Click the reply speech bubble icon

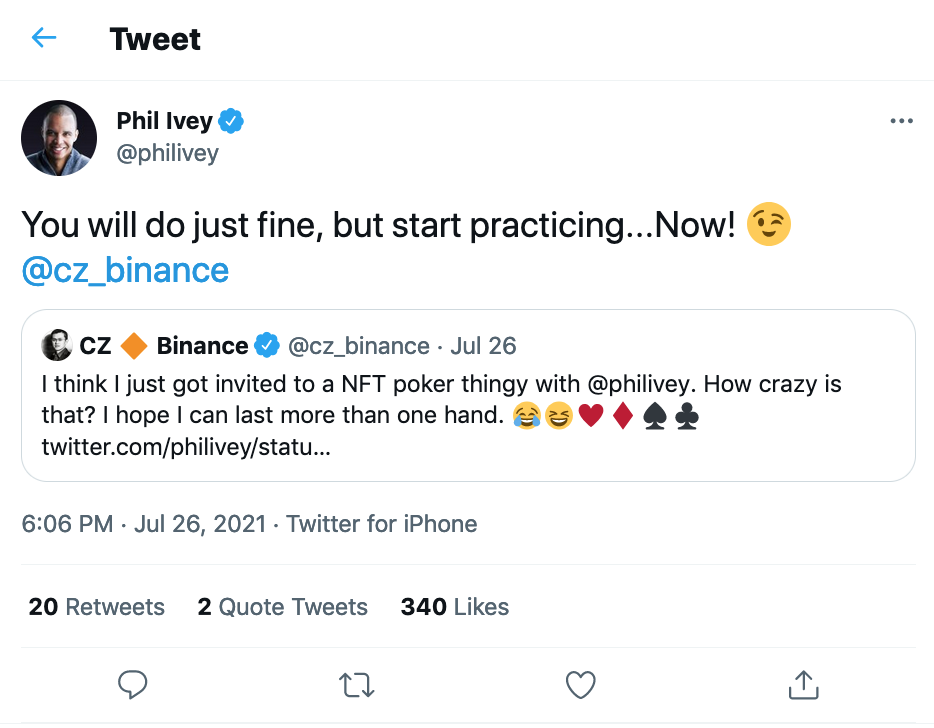pyautogui.click(x=133, y=685)
